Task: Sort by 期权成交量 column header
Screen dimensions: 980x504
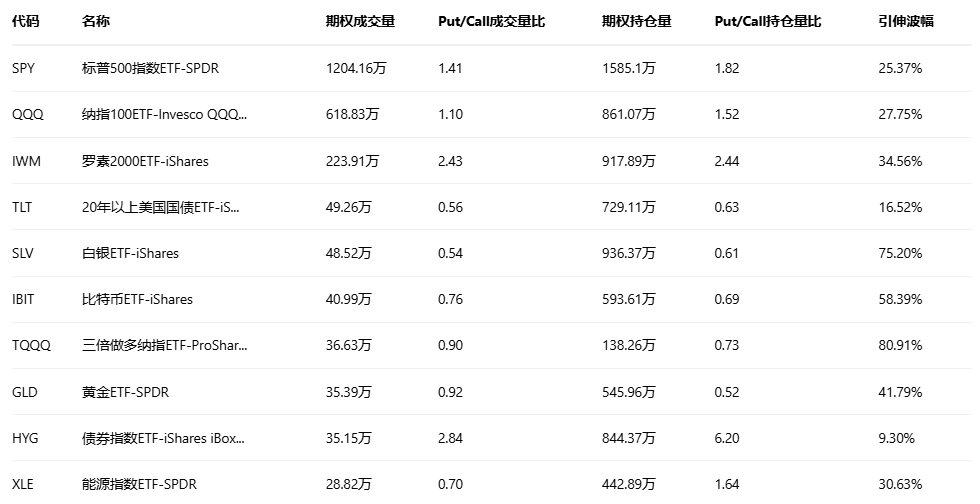Action: click(361, 21)
